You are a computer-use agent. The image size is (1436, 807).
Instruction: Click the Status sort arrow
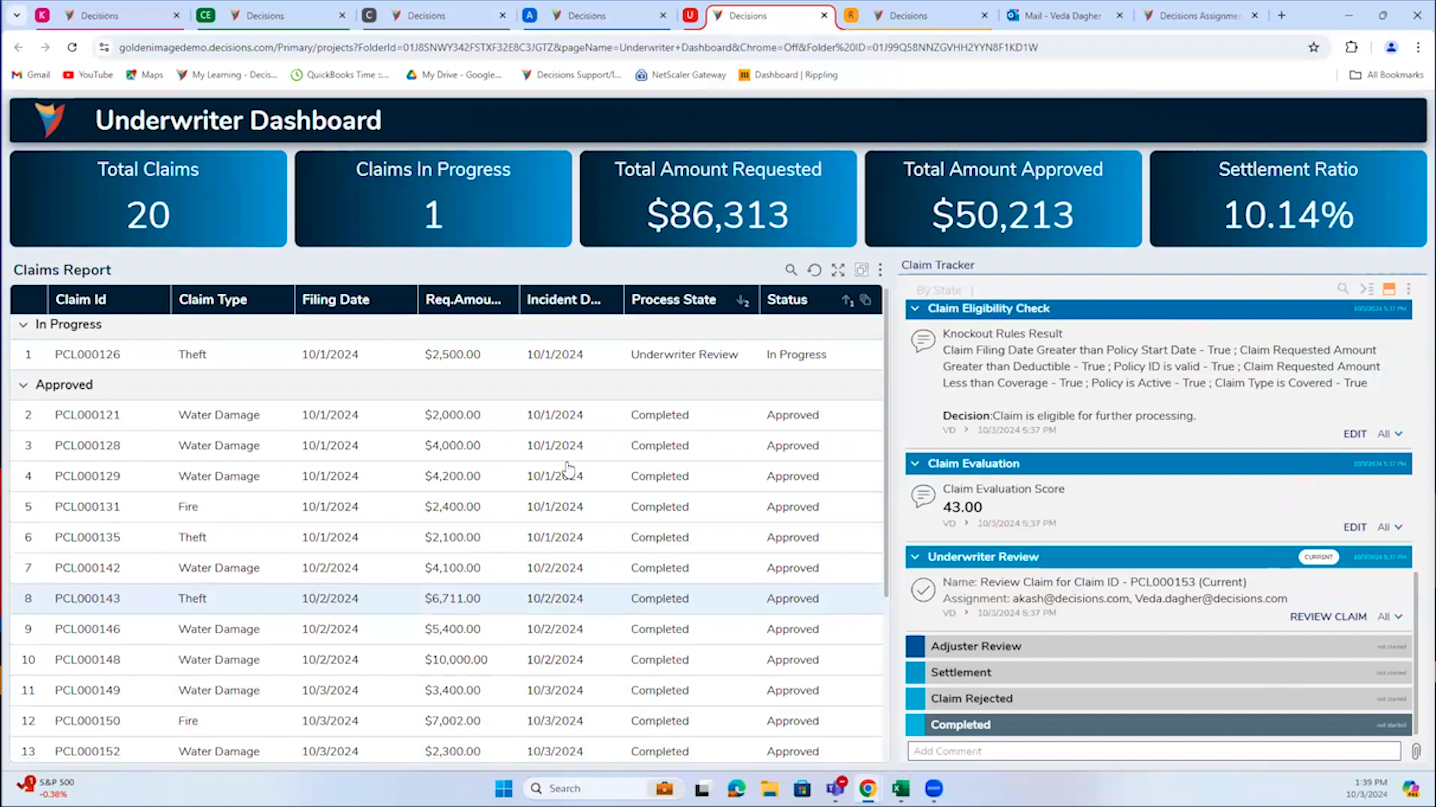pyautogui.click(x=847, y=300)
